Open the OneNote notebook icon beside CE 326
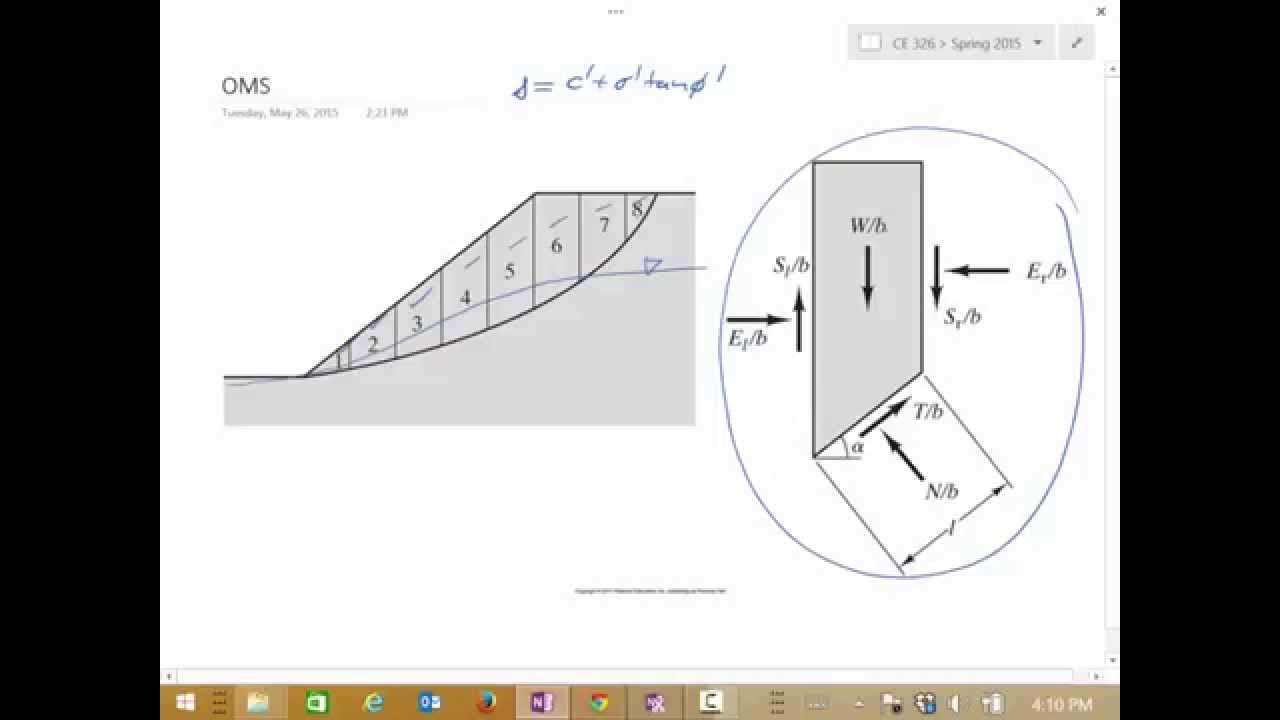The image size is (1280, 720). (870, 43)
